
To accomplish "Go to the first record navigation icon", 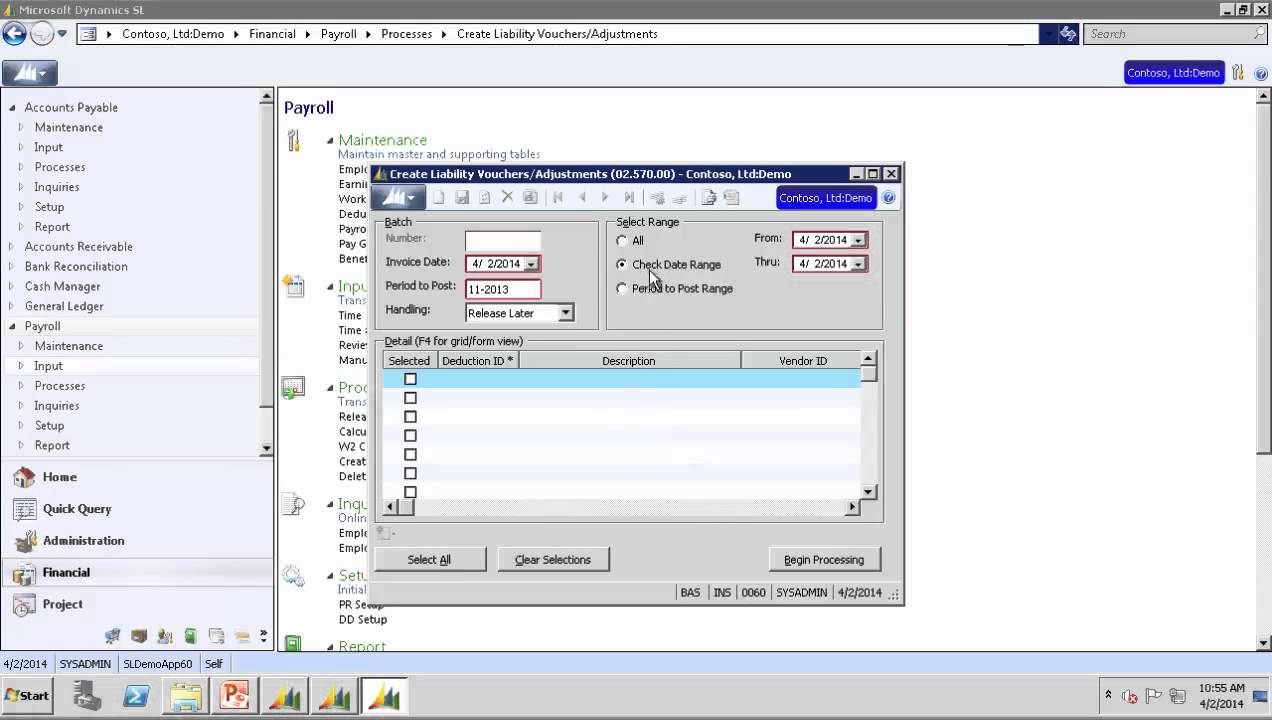I will pyautogui.click(x=558, y=198).
